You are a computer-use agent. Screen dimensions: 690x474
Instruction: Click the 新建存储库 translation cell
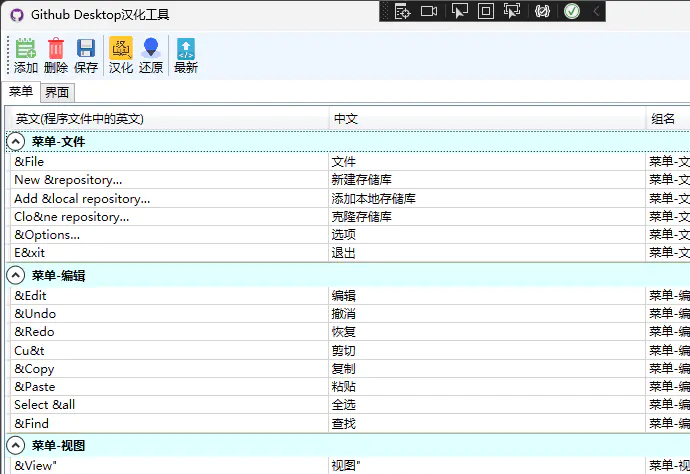coord(487,180)
